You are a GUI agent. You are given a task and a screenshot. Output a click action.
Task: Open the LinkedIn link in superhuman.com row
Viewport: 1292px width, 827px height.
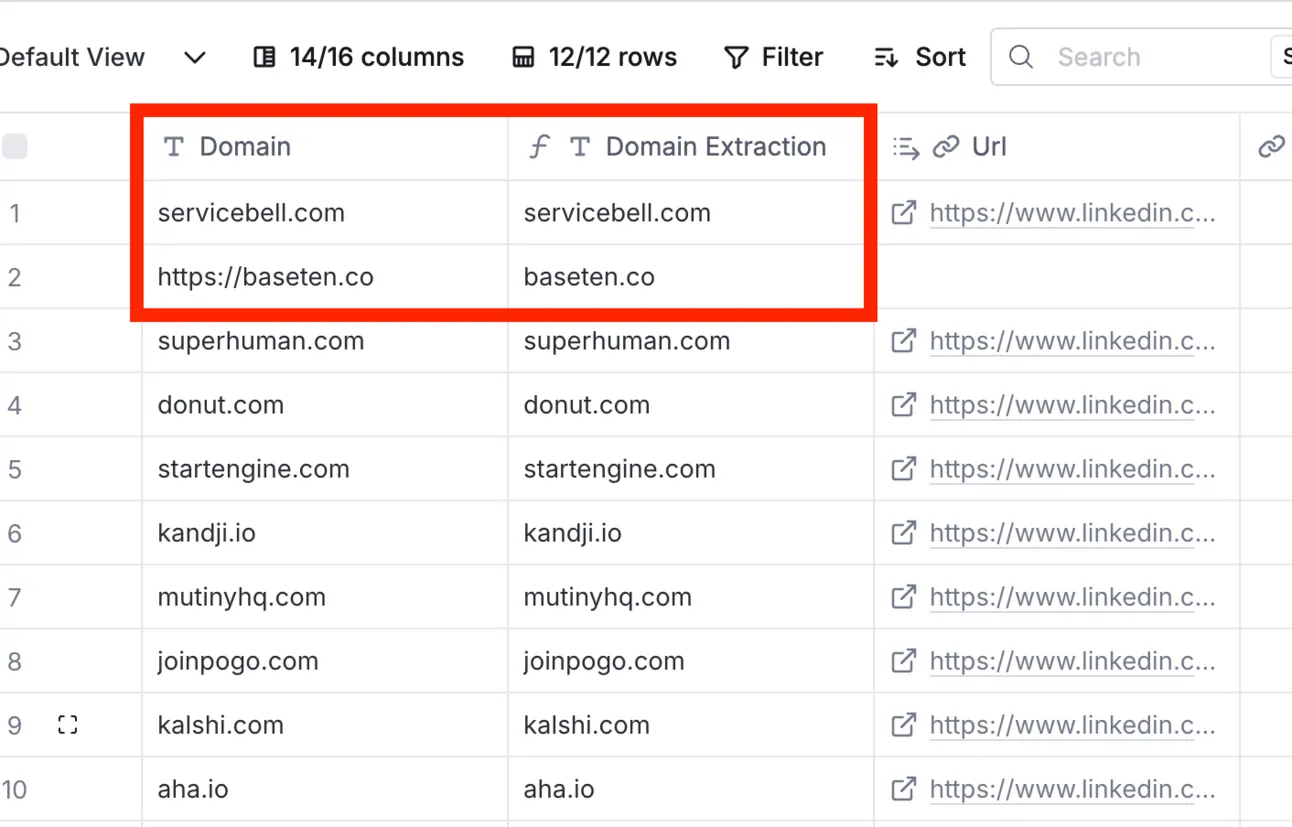click(x=1072, y=341)
